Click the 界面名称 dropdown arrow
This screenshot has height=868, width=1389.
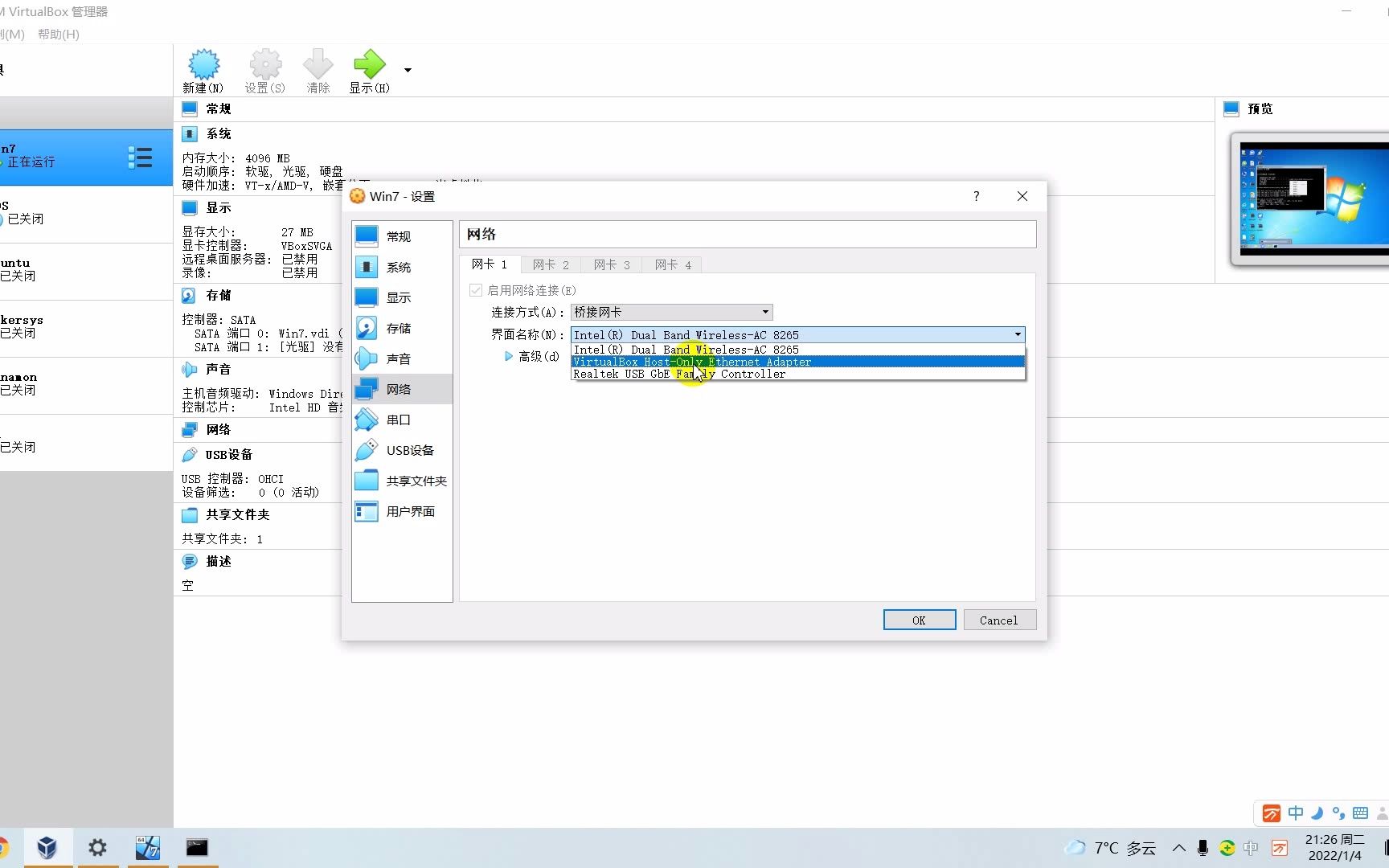(x=1017, y=334)
